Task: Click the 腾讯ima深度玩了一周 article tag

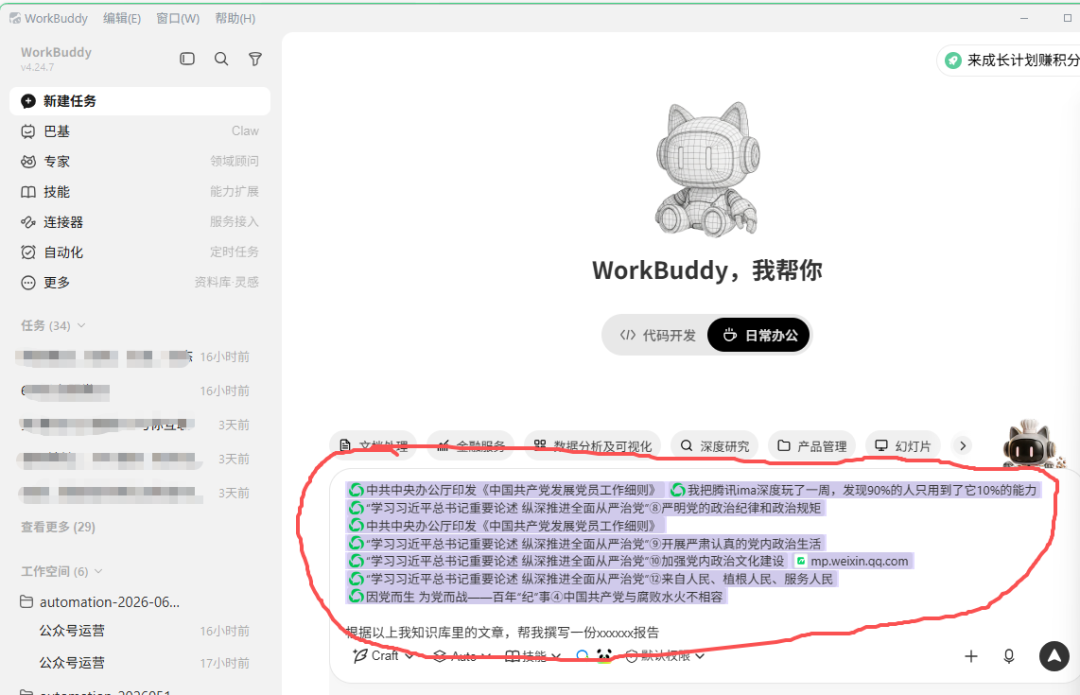Action: pyautogui.click(x=854, y=490)
